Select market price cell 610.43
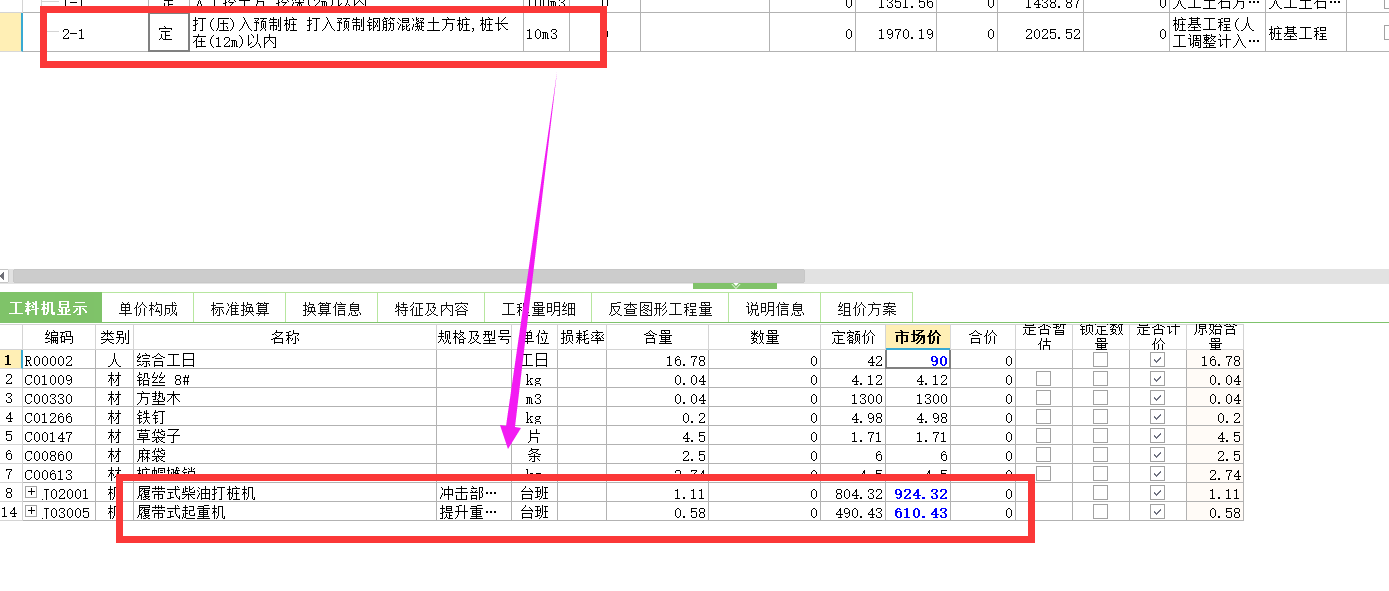Viewport: 1389px width, 591px height. click(918, 512)
